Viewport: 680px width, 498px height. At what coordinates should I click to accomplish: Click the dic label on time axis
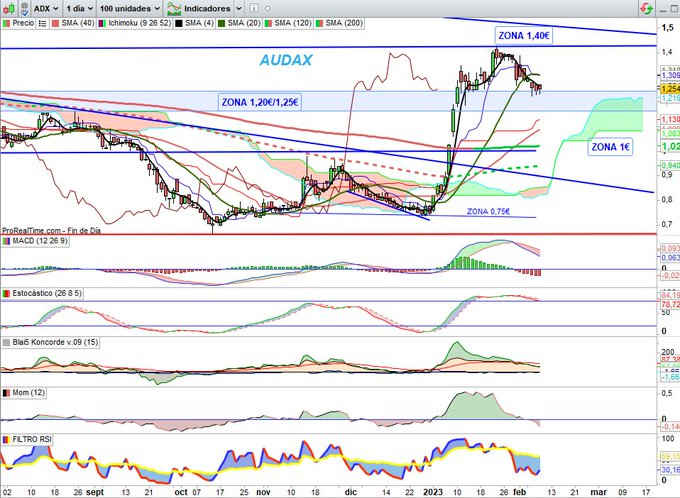[350, 492]
